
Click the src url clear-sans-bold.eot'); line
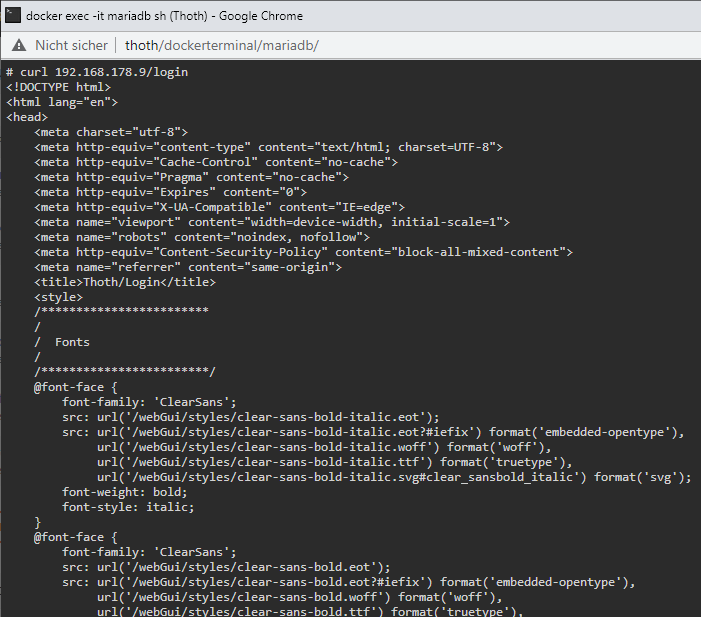point(226,567)
